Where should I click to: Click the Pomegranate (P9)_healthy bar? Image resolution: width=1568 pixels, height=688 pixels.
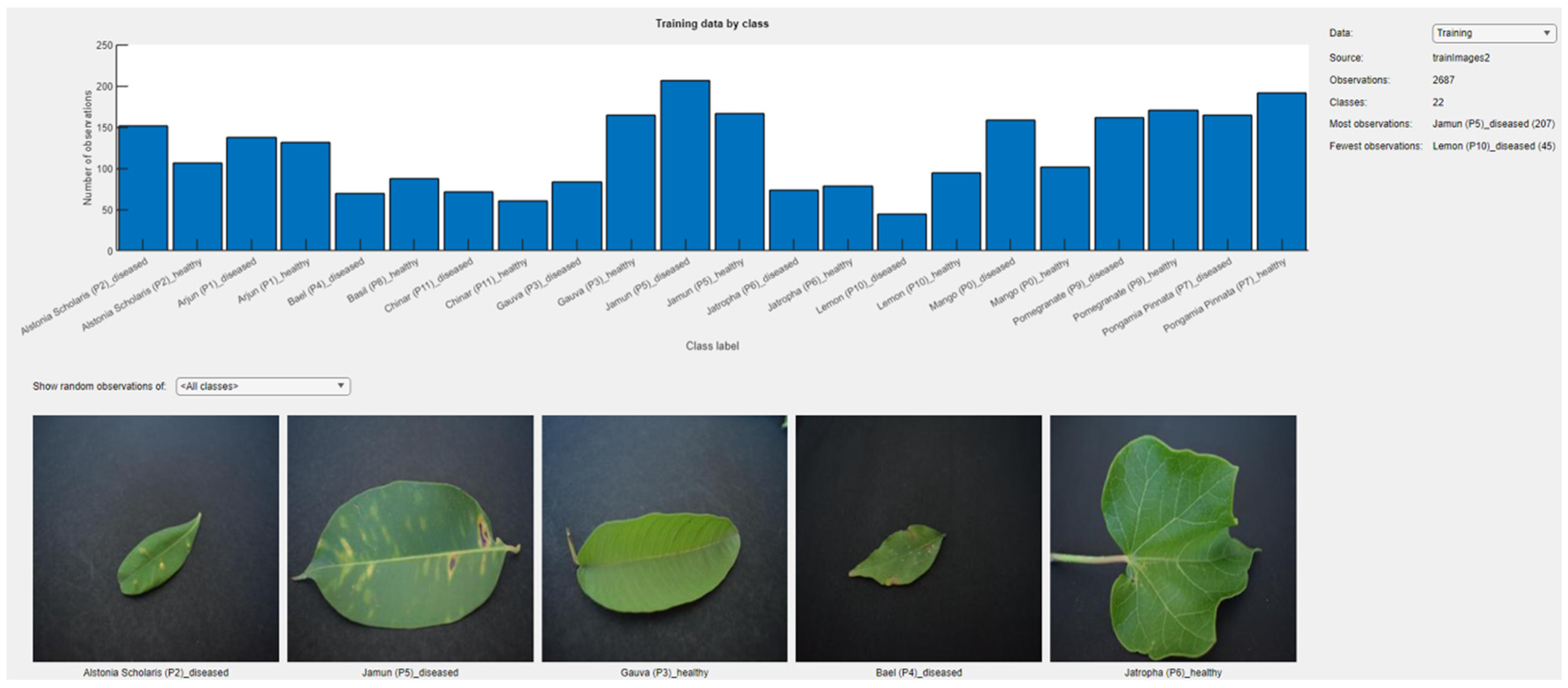coord(1173,180)
